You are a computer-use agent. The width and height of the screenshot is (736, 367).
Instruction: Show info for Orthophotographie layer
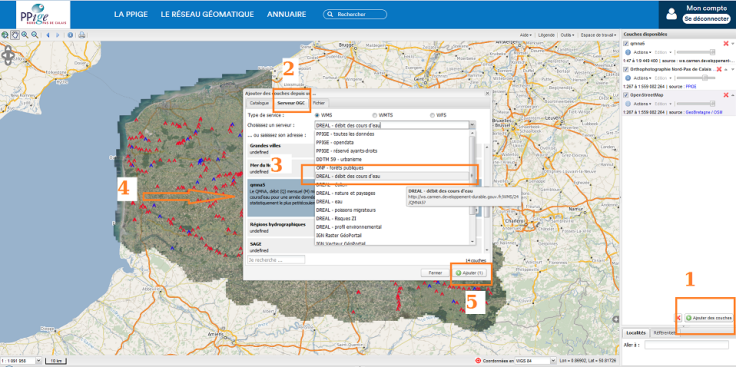click(628, 78)
